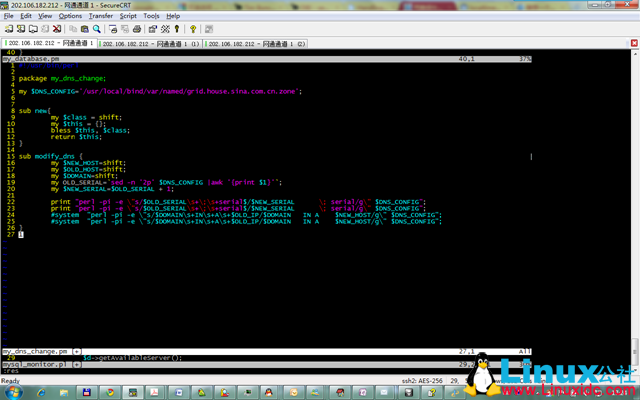Open the Script menu

coord(128,16)
